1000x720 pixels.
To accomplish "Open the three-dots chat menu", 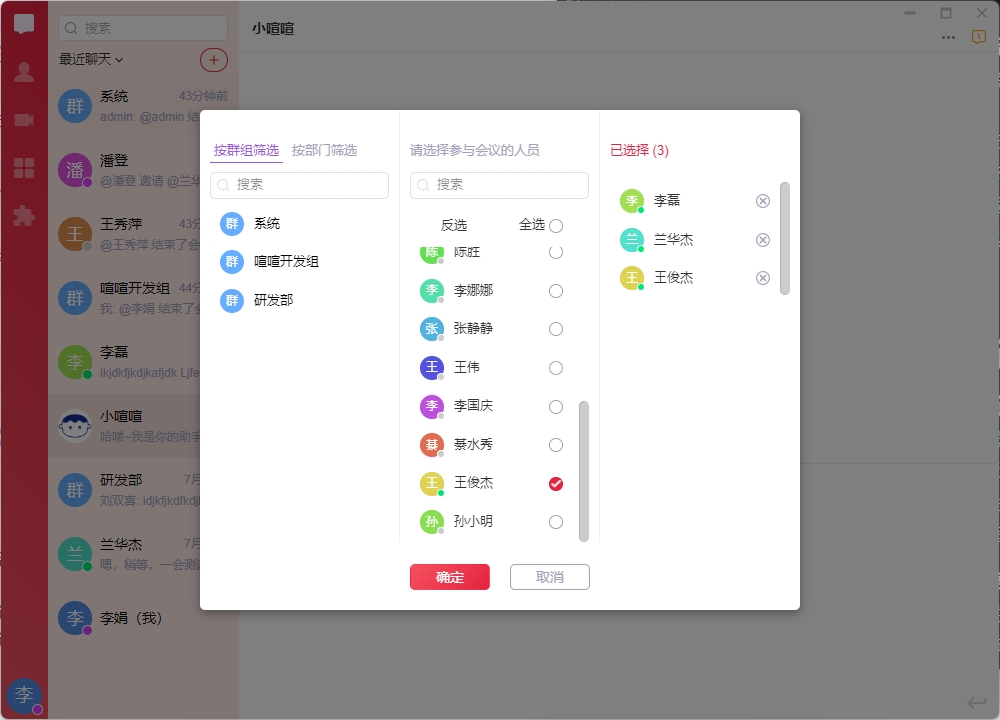I will [948, 37].
